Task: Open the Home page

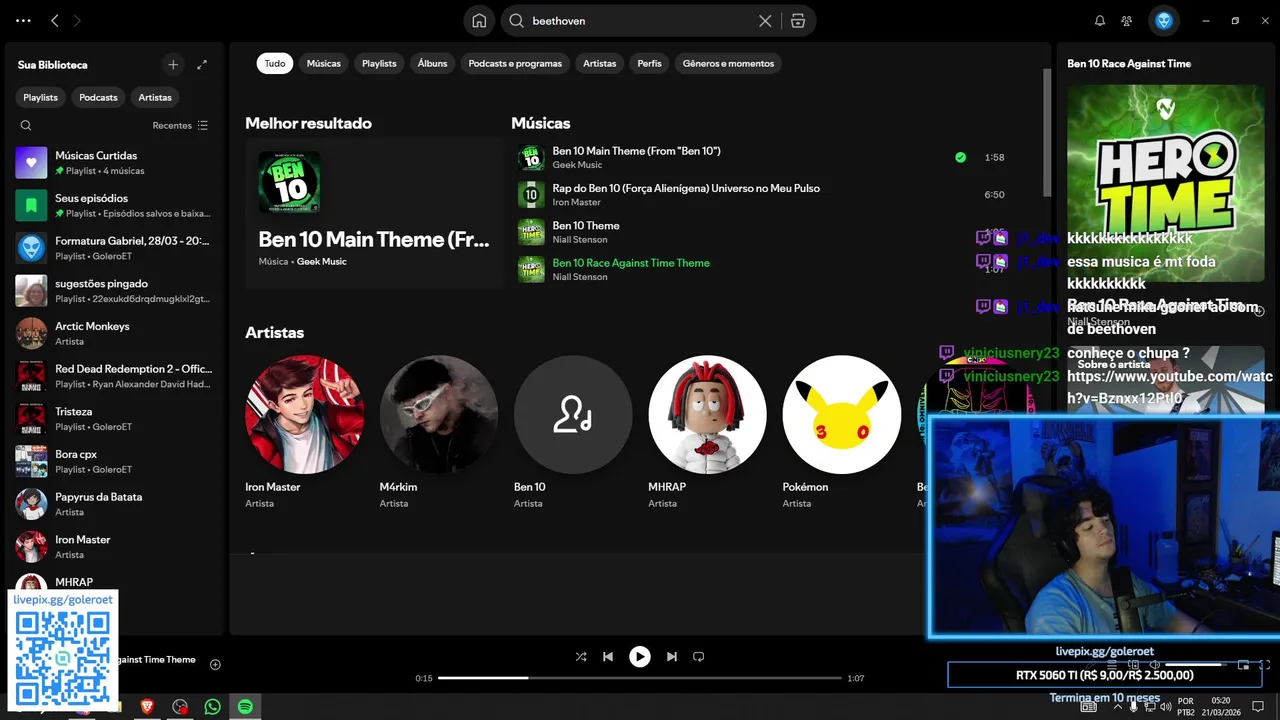Action: coord(479,20)
